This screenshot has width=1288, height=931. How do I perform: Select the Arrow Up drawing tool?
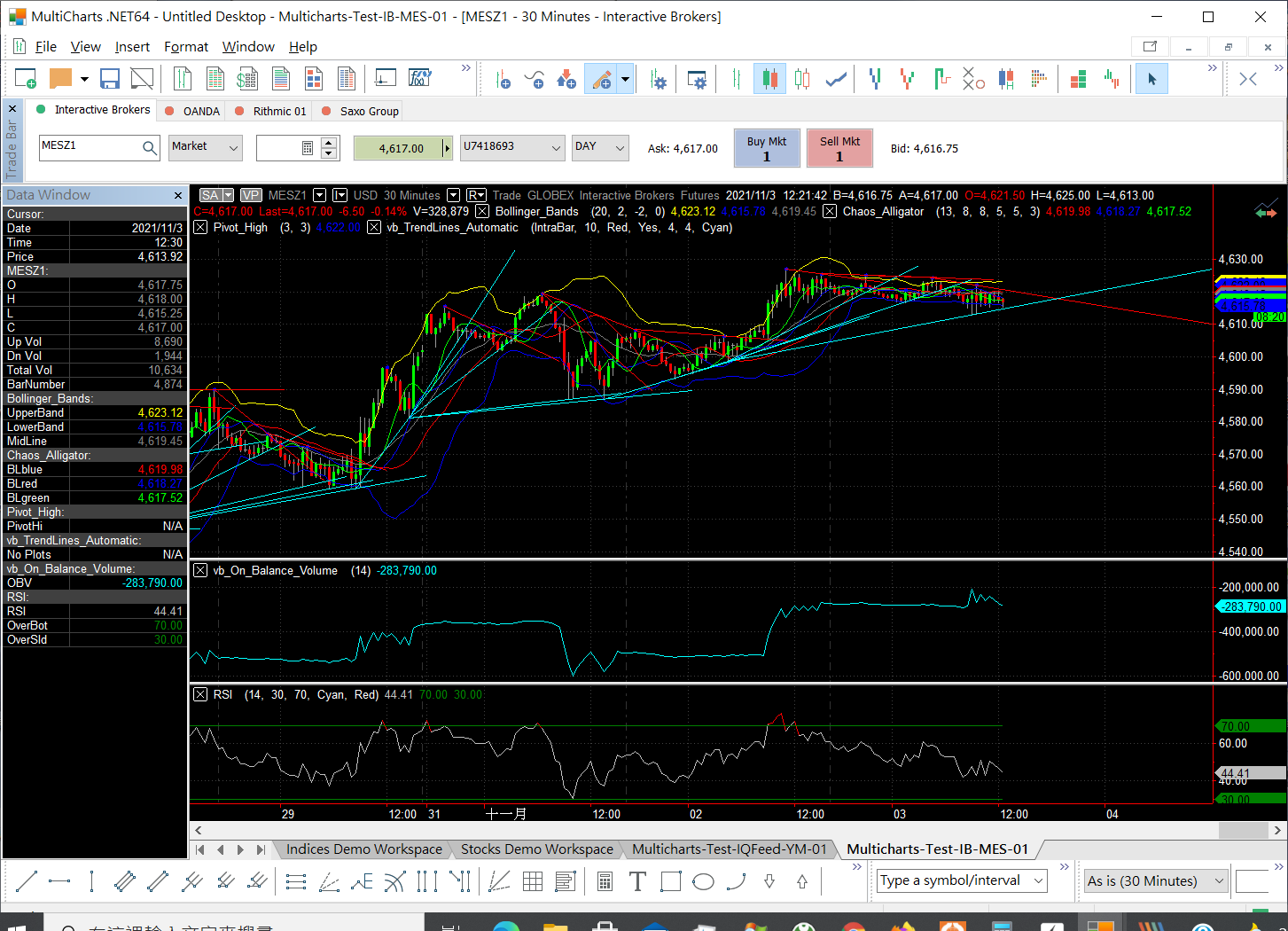tap(802, 881)
